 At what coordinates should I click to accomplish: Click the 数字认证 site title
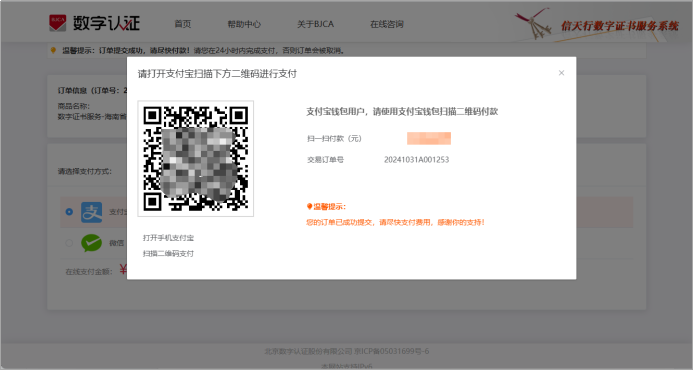(x=106, y=23)
